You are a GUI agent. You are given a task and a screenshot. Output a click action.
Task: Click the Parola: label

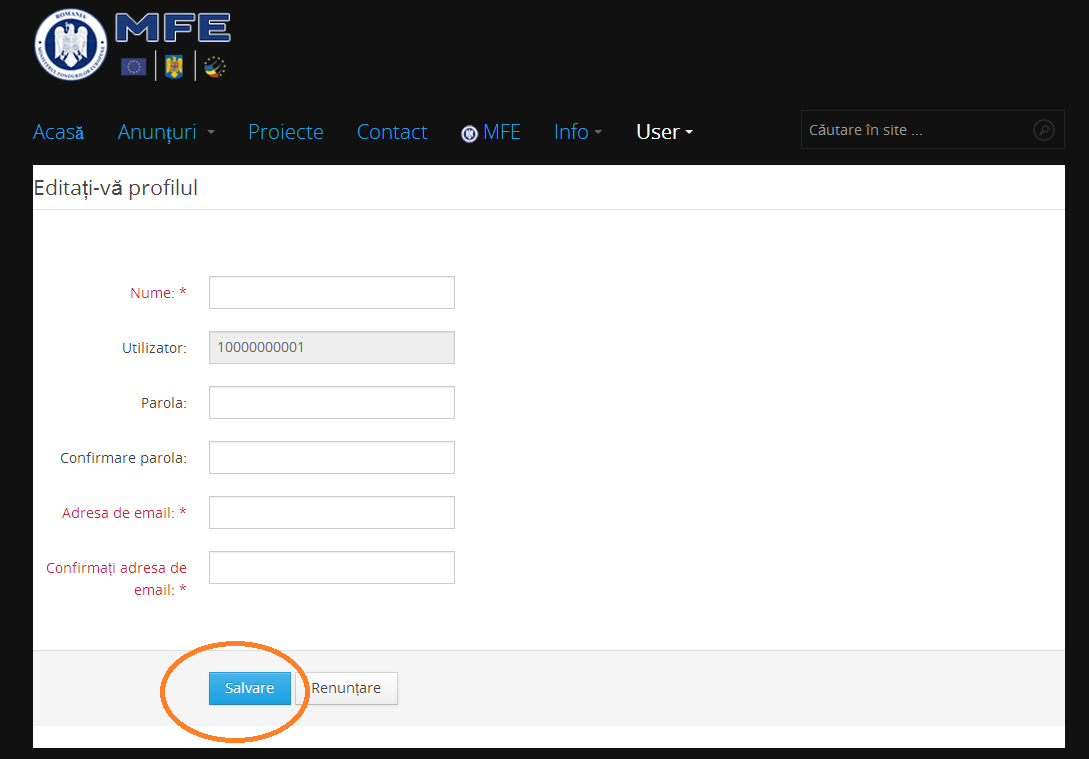tap(164, 403)
